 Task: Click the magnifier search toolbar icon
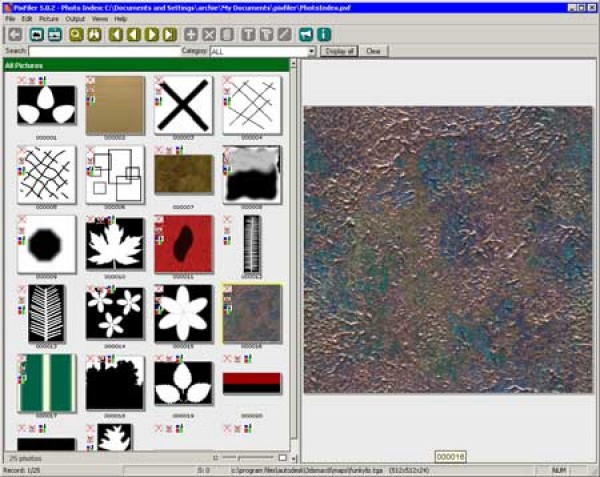76,35
